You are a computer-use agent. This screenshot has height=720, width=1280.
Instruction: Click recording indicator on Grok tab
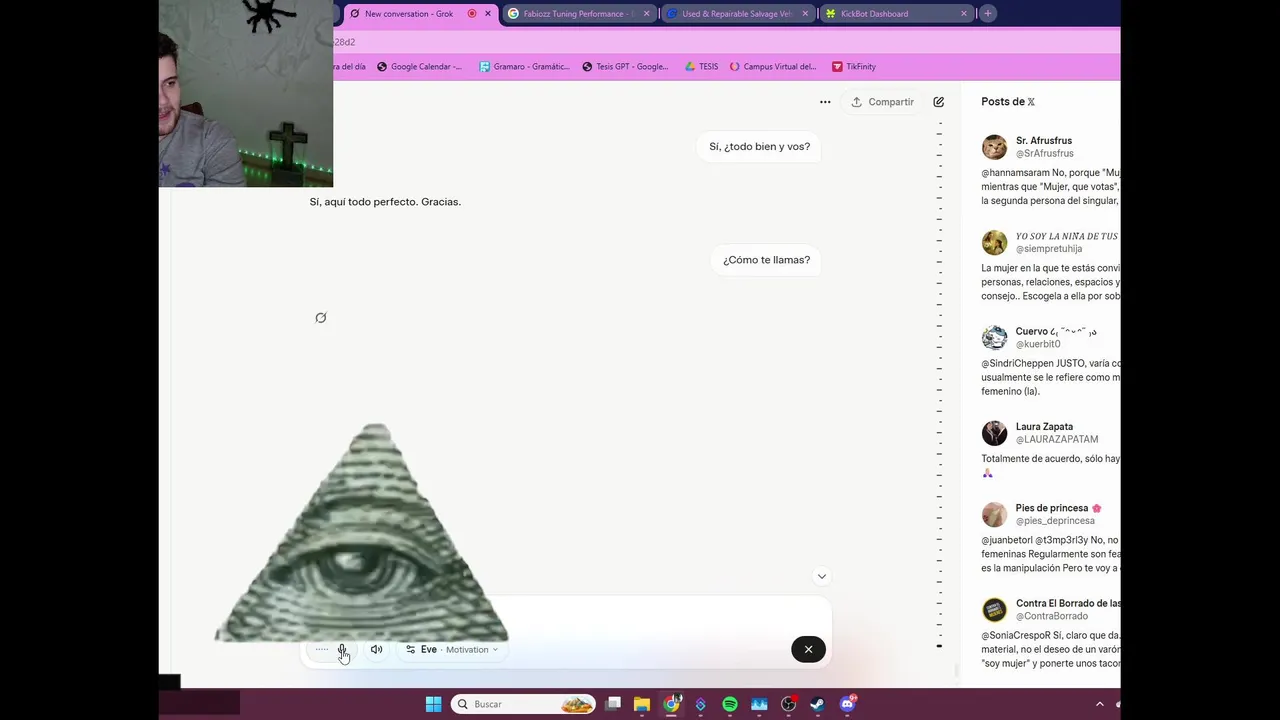(472, 14)
